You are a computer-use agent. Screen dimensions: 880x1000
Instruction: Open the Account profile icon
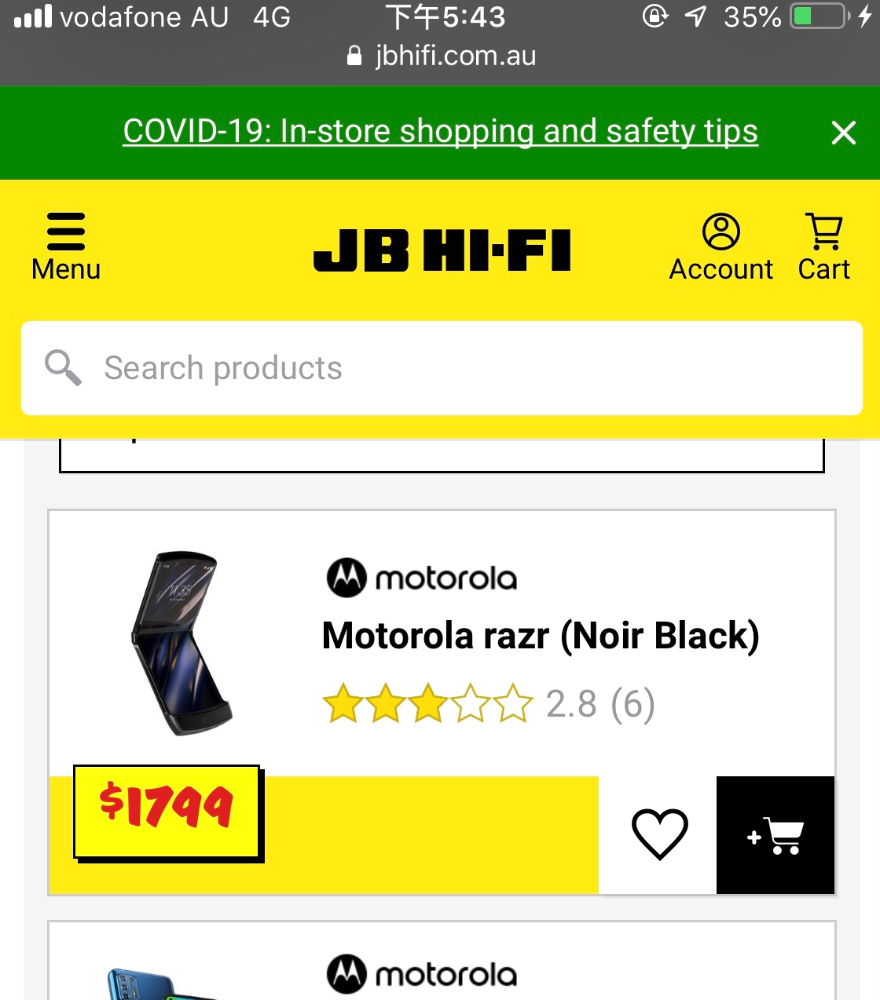click(x=721, y=231)
